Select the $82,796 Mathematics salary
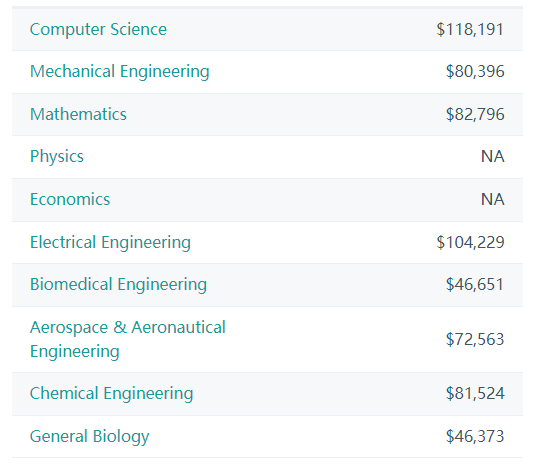535x464 pixels. point(475,114)
